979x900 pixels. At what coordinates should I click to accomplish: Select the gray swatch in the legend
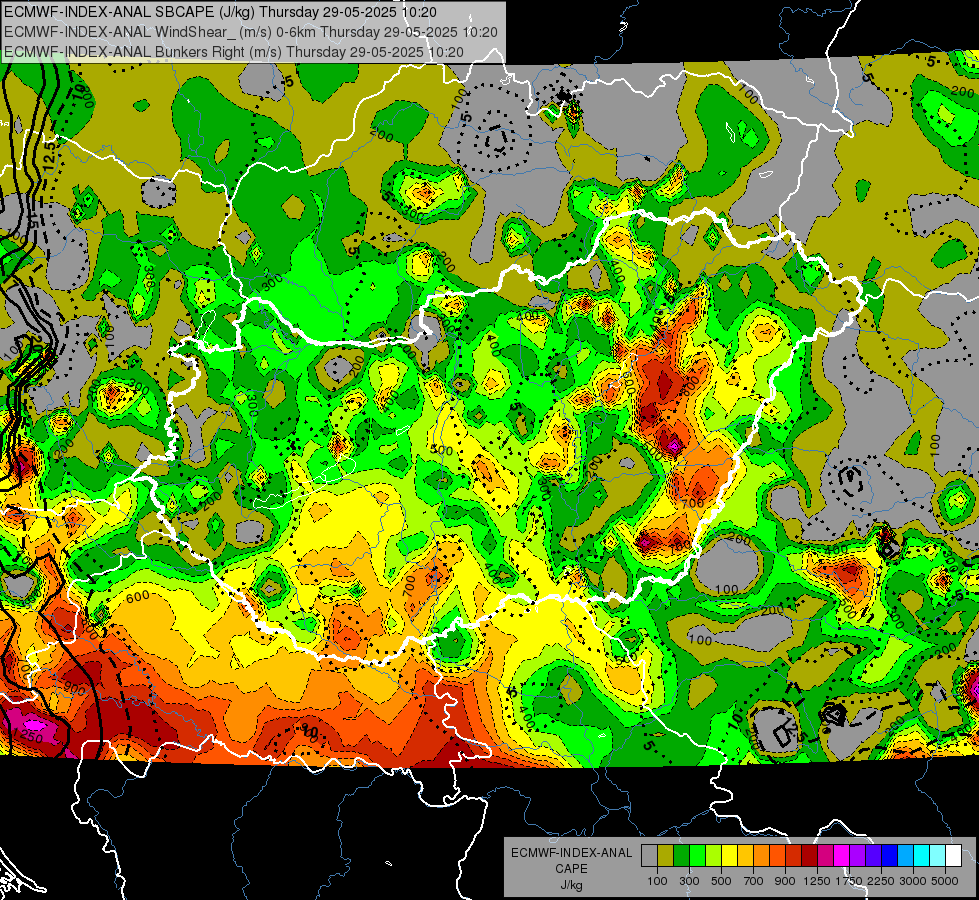tap(649, 855)
